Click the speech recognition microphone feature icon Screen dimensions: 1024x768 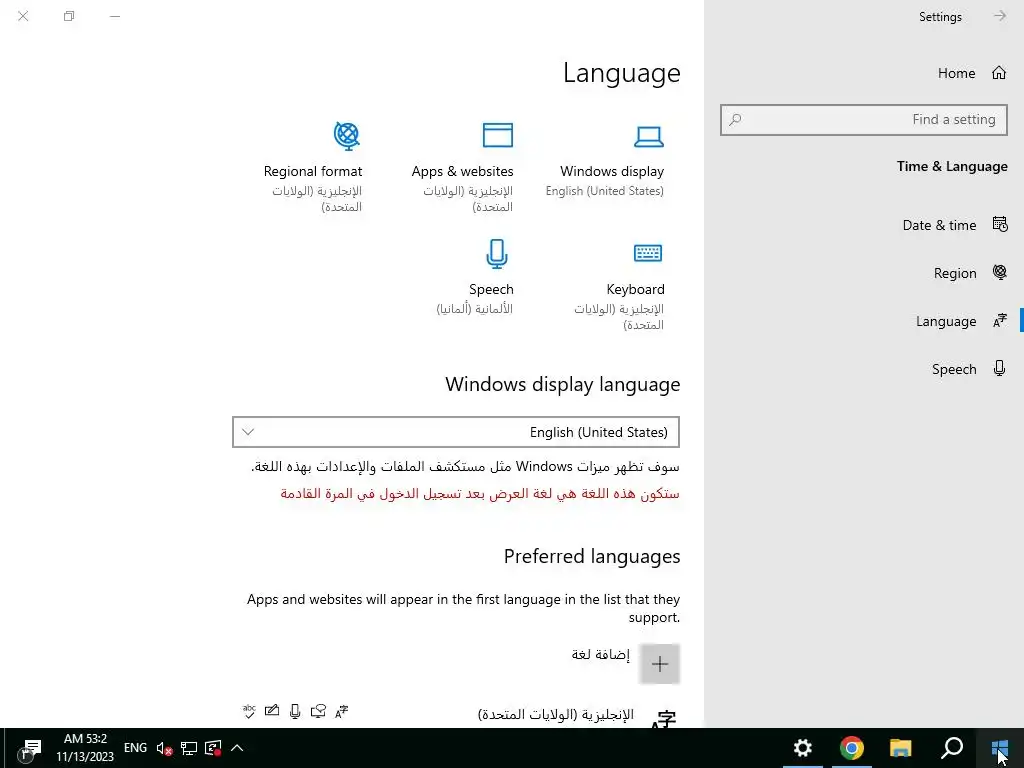(295, 711)
